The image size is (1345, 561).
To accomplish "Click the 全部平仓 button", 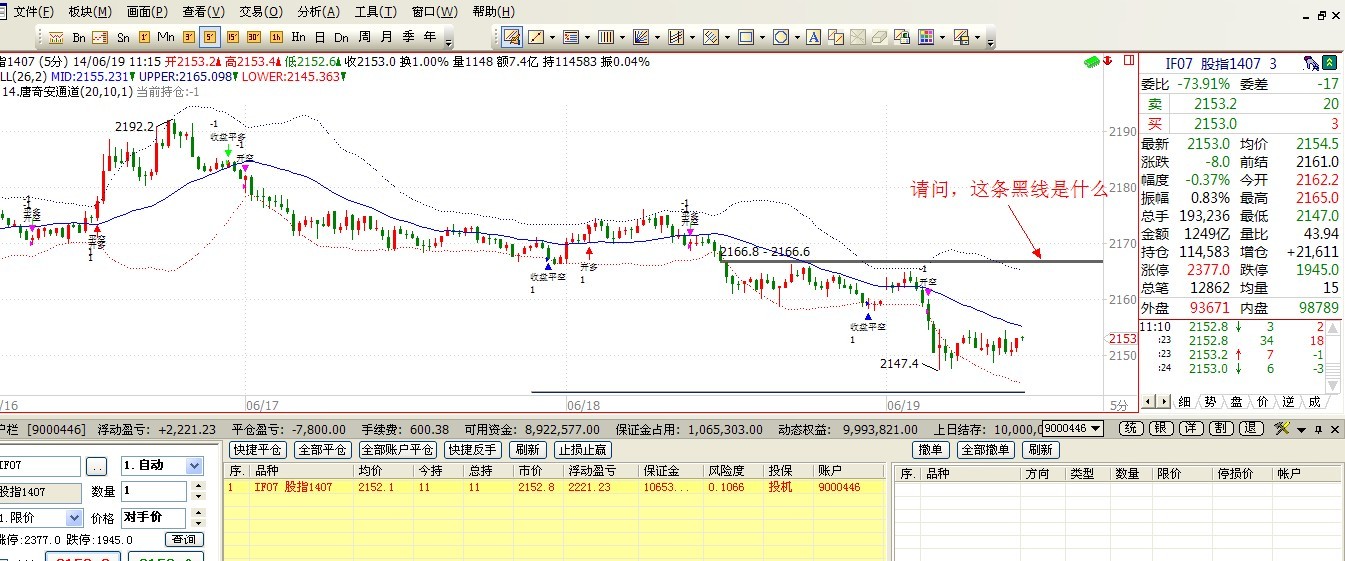I will click(x=322, y=450).
